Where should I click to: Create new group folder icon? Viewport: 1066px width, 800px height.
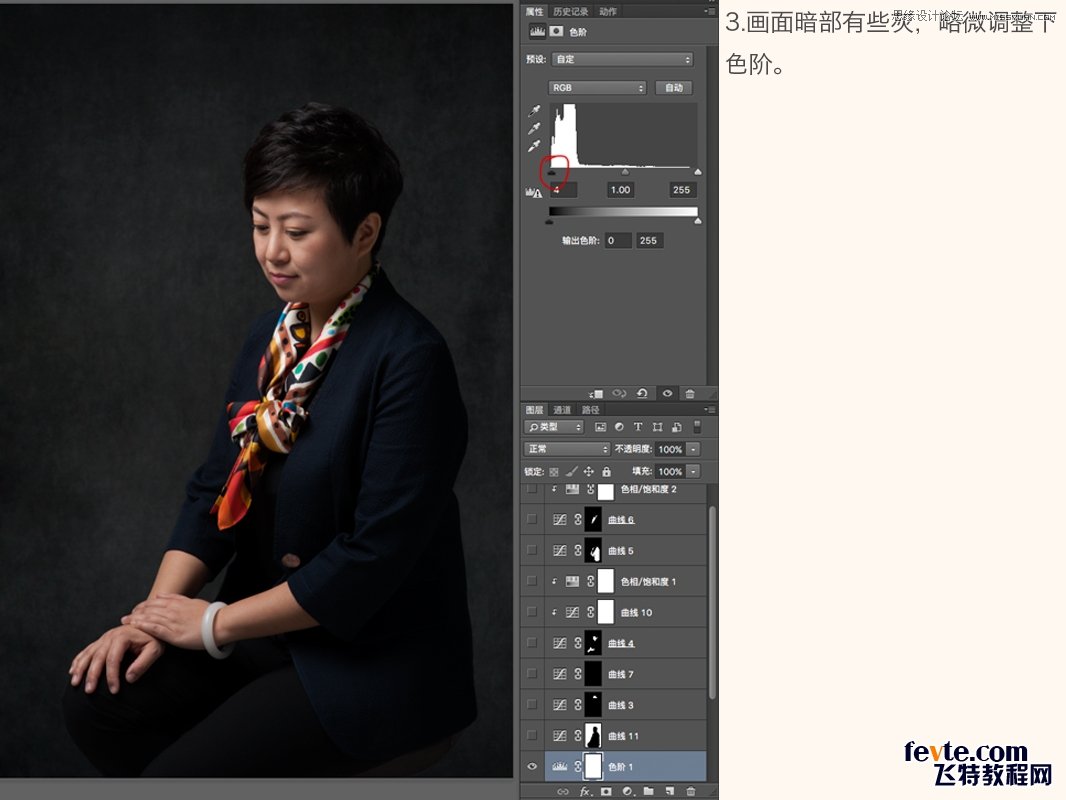tap(649, 791)
